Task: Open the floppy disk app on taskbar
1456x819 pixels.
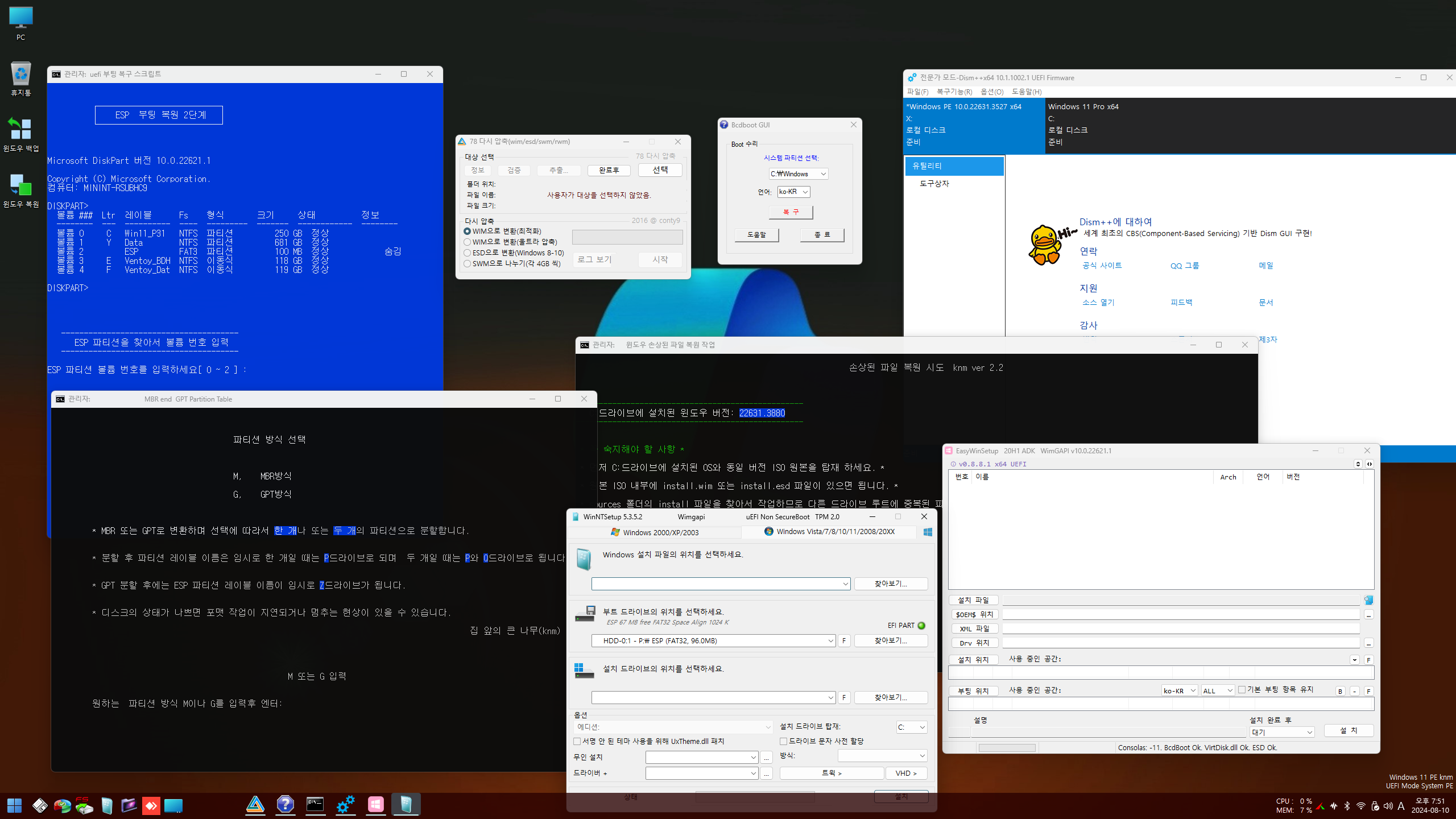Action: pyautogui.click(x=40, y=805)
